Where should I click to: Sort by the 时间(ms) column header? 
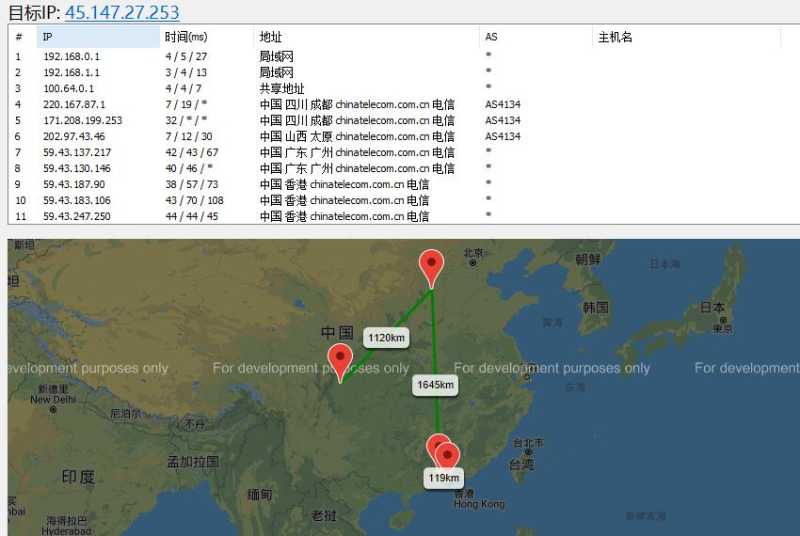[207, 37]
